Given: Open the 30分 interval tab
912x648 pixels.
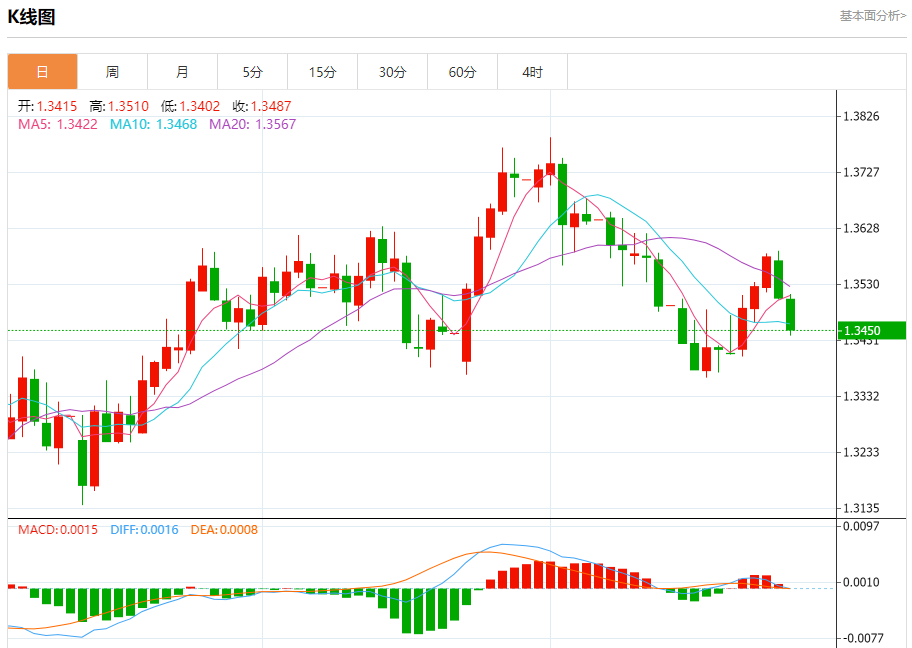Looking at the screenshot, I should (x=393, y=72).
